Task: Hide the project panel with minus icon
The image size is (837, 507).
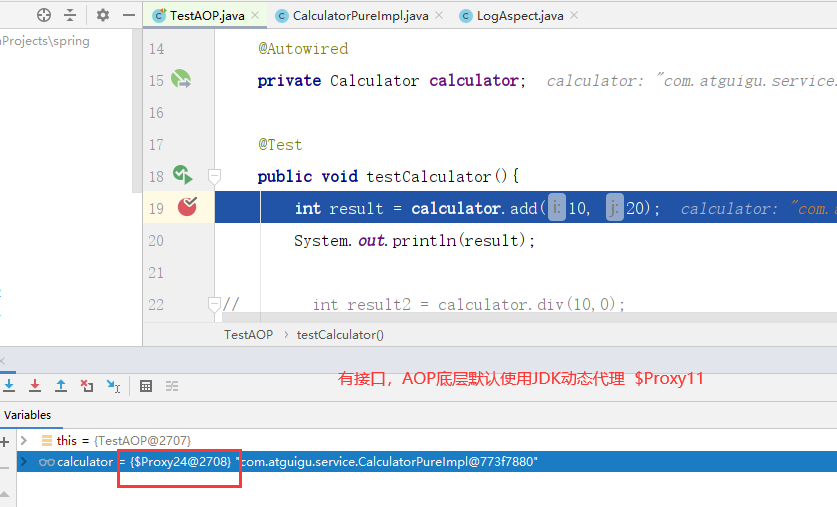Action: [129, 15]
